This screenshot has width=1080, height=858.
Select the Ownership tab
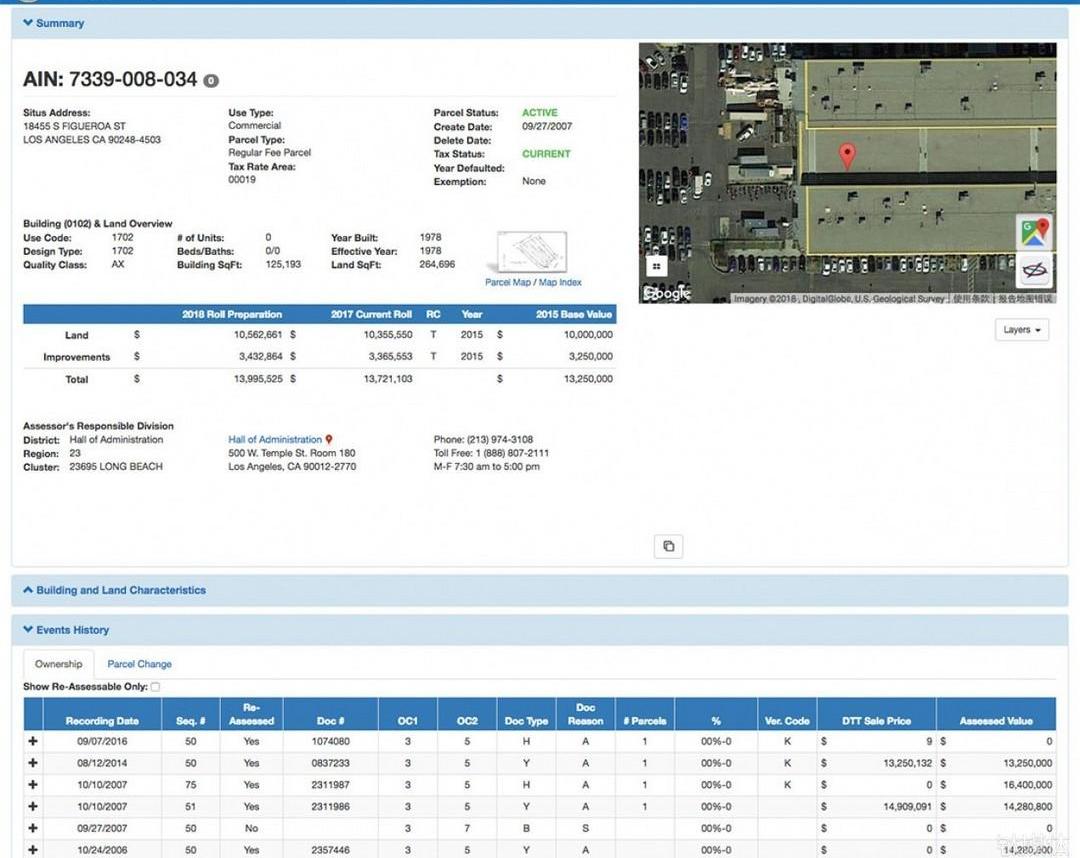[x=58, y=664]
